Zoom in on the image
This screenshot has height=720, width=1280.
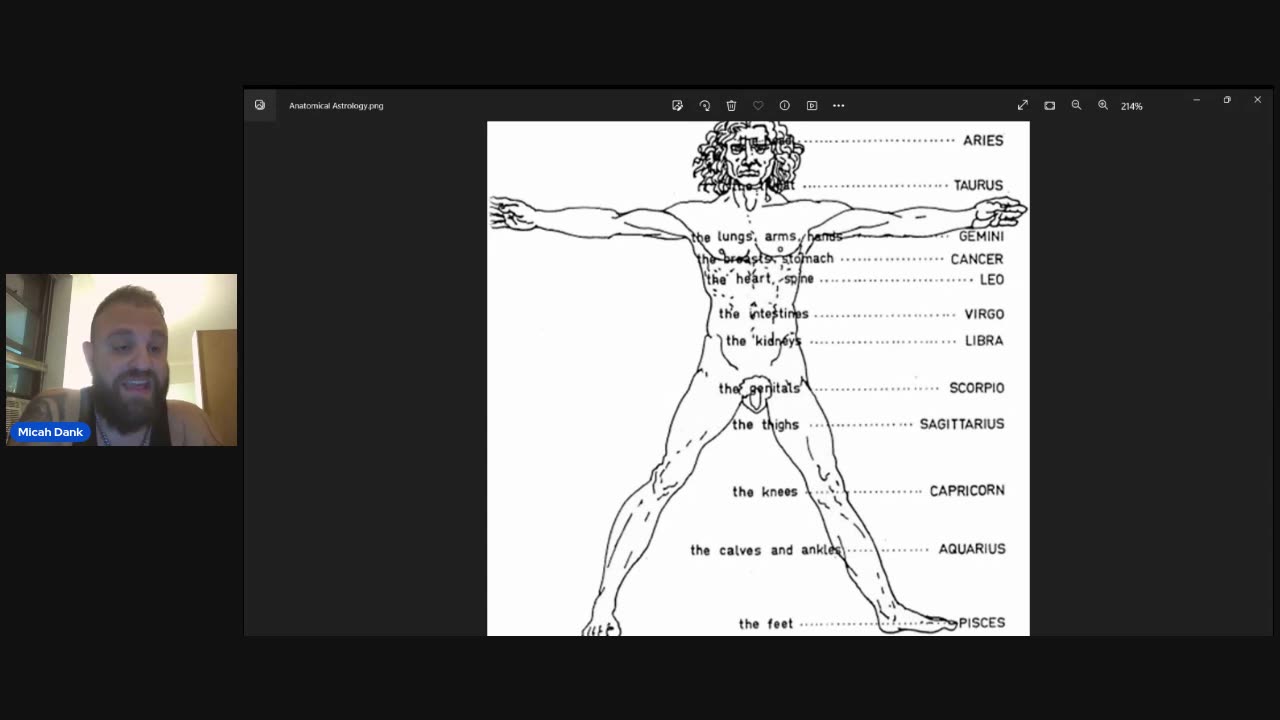(1103, 105)
